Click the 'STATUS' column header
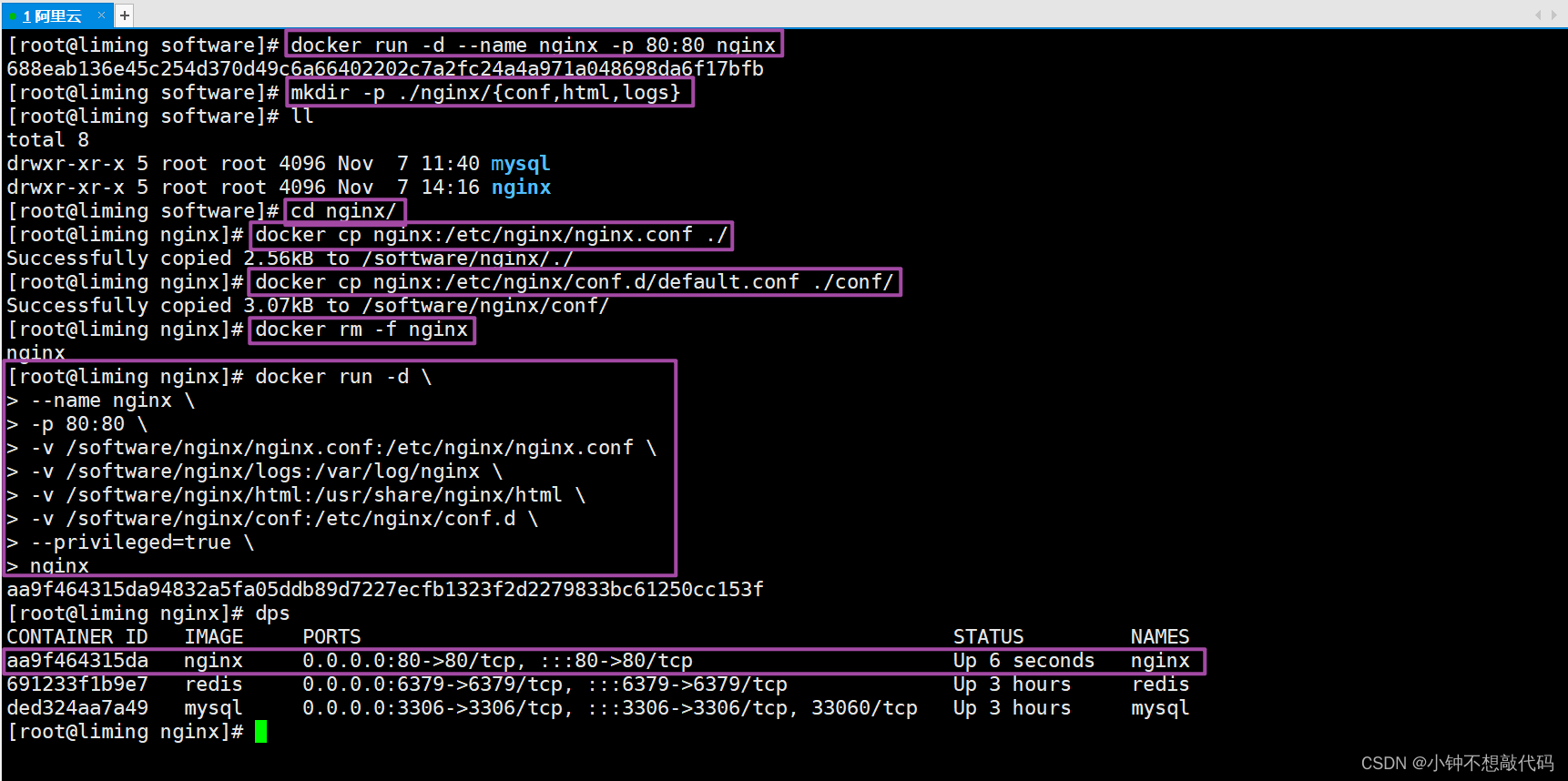The width and height of the screenshot is (1568, 781). 988,637
